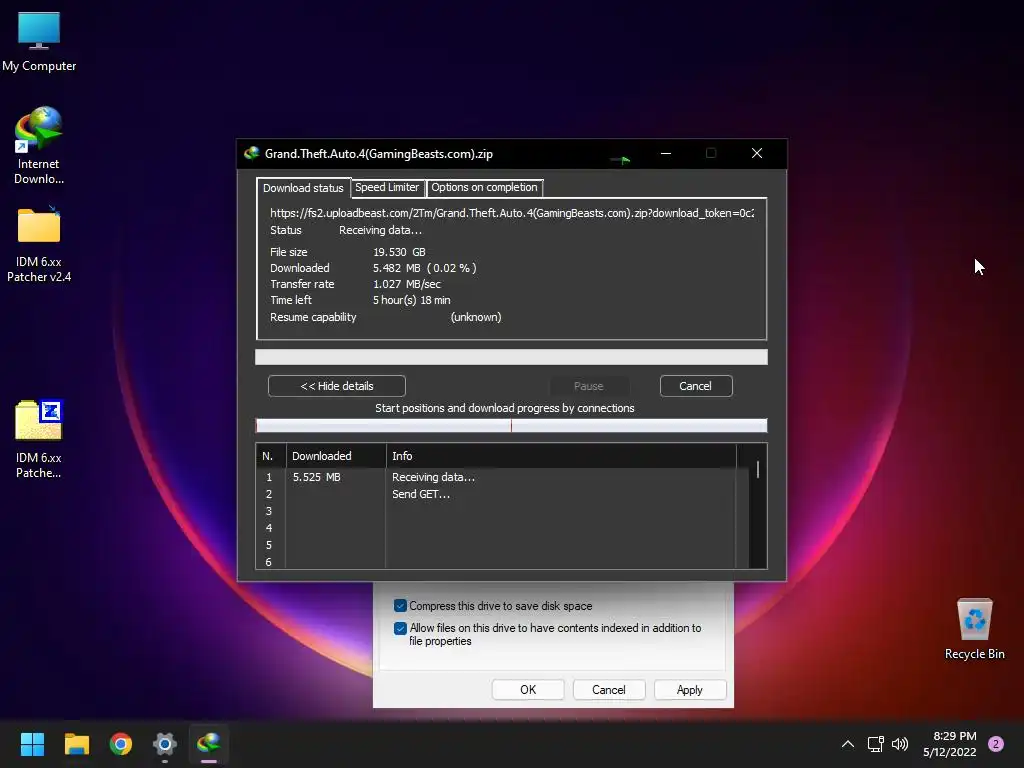Screen dimensions: 1024x768
Task: Click the download URL text
Action: [512, 213]
